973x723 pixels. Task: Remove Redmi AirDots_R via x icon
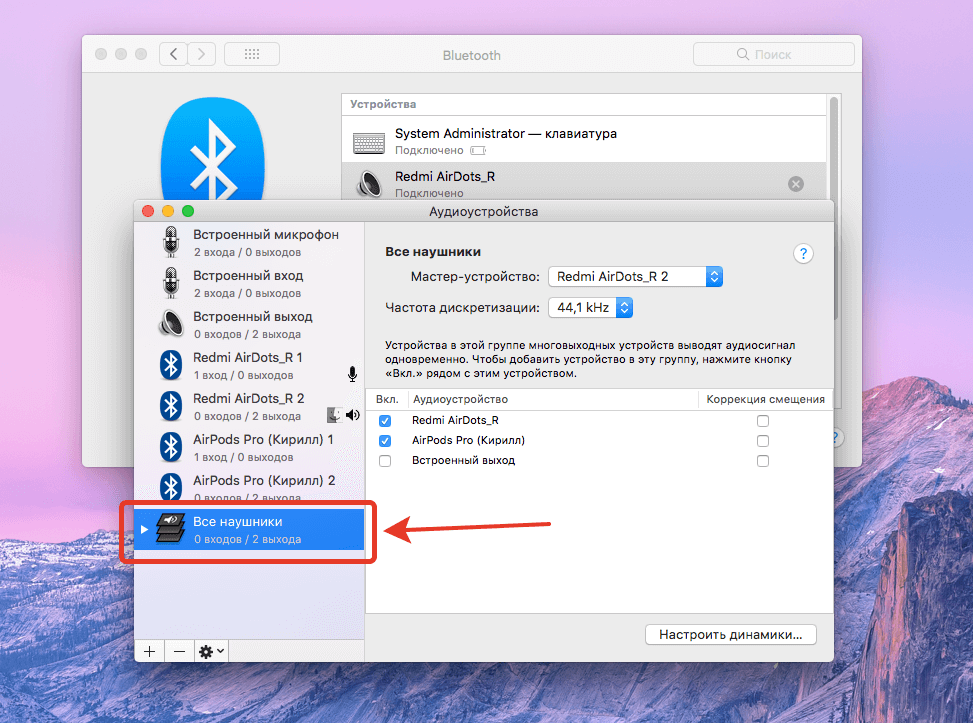coord(795,184)
